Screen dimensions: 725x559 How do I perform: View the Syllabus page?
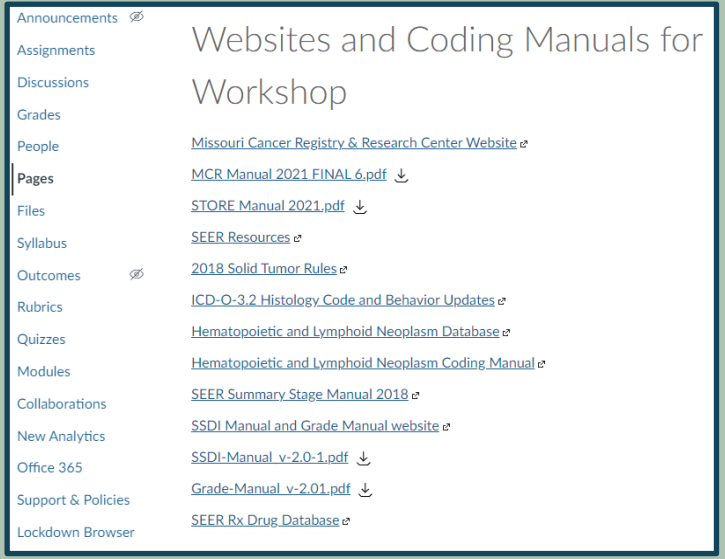[x=42, y=243]
